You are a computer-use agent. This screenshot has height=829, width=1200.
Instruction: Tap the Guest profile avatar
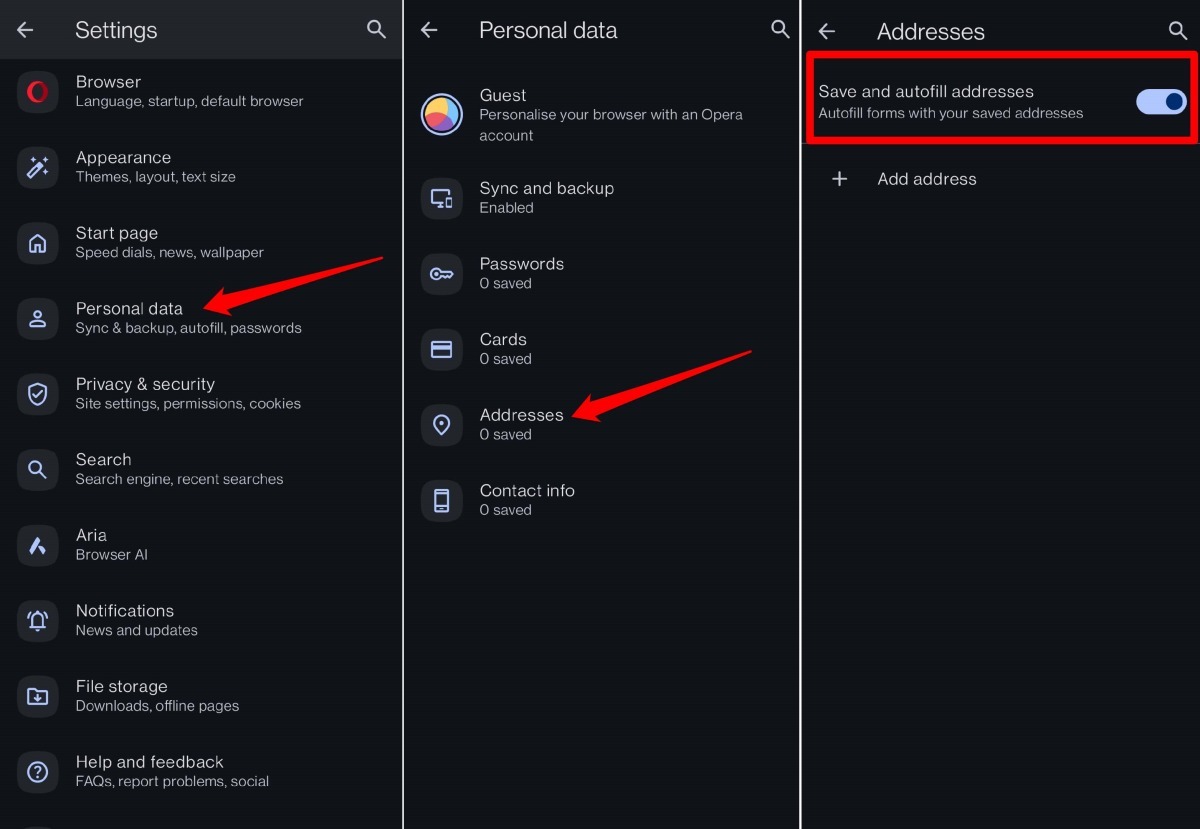[x=441, y=114]
